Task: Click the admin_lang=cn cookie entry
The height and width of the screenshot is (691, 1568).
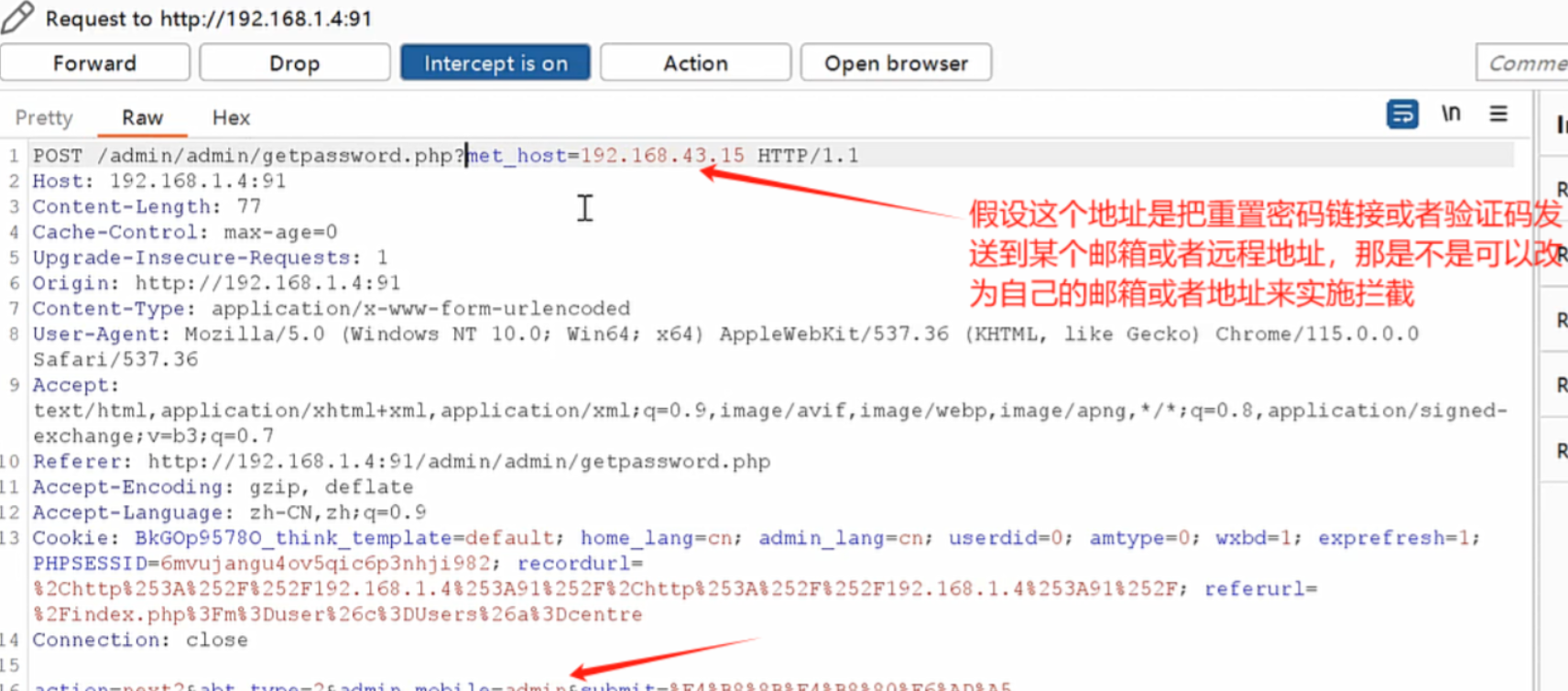Action: tap(840, 538)
